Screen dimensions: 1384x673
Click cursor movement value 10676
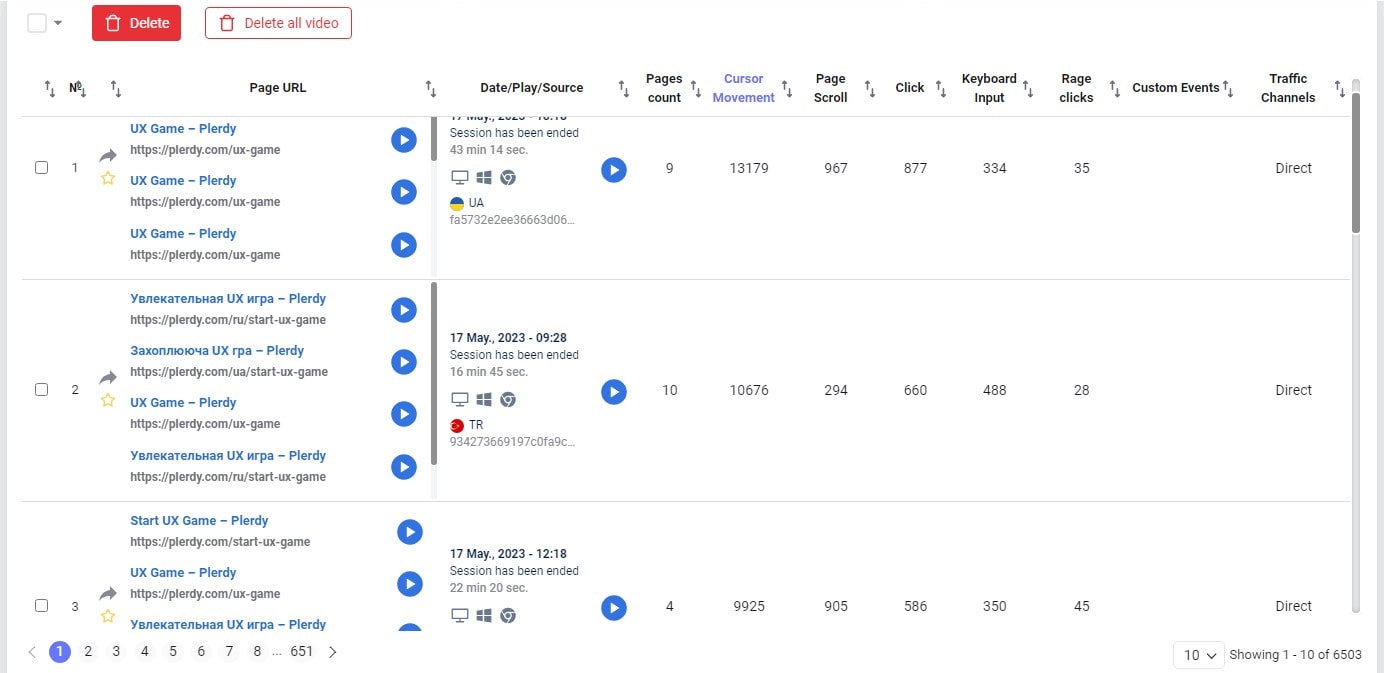point(749,390)
